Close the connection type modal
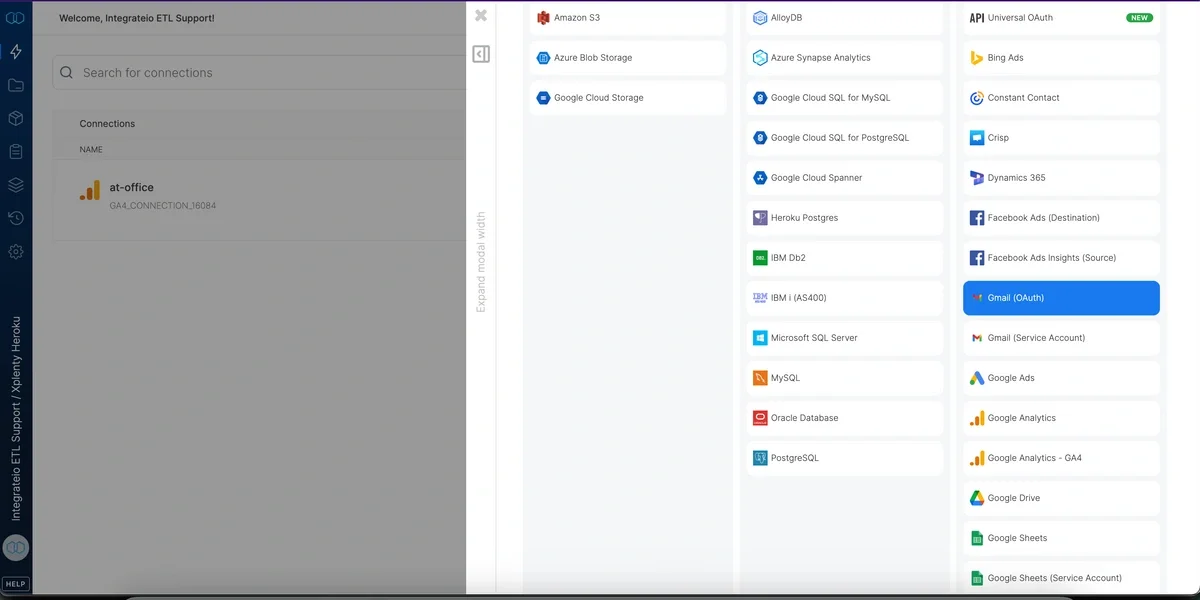 point(481,15)
